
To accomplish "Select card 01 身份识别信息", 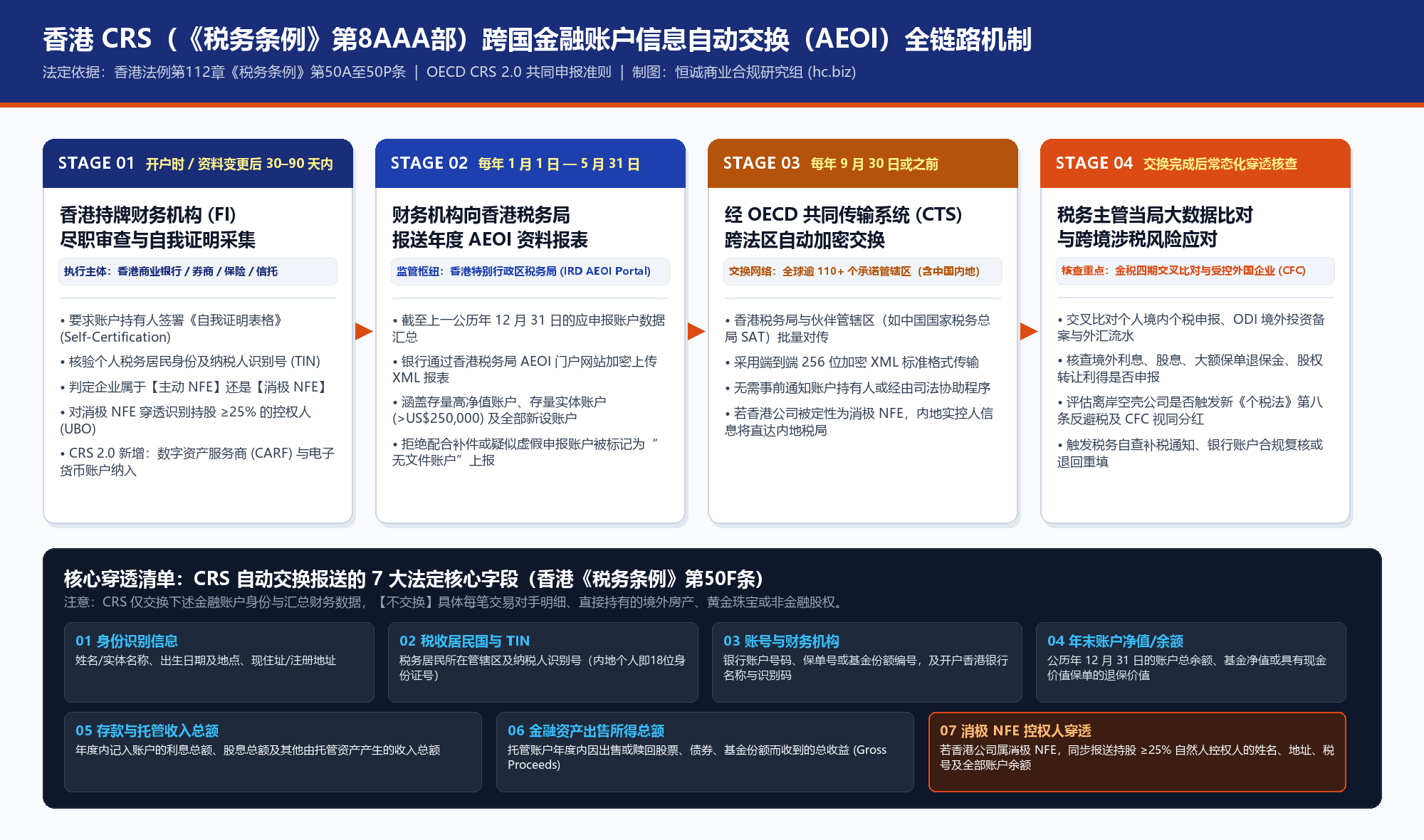I will 219,662.
